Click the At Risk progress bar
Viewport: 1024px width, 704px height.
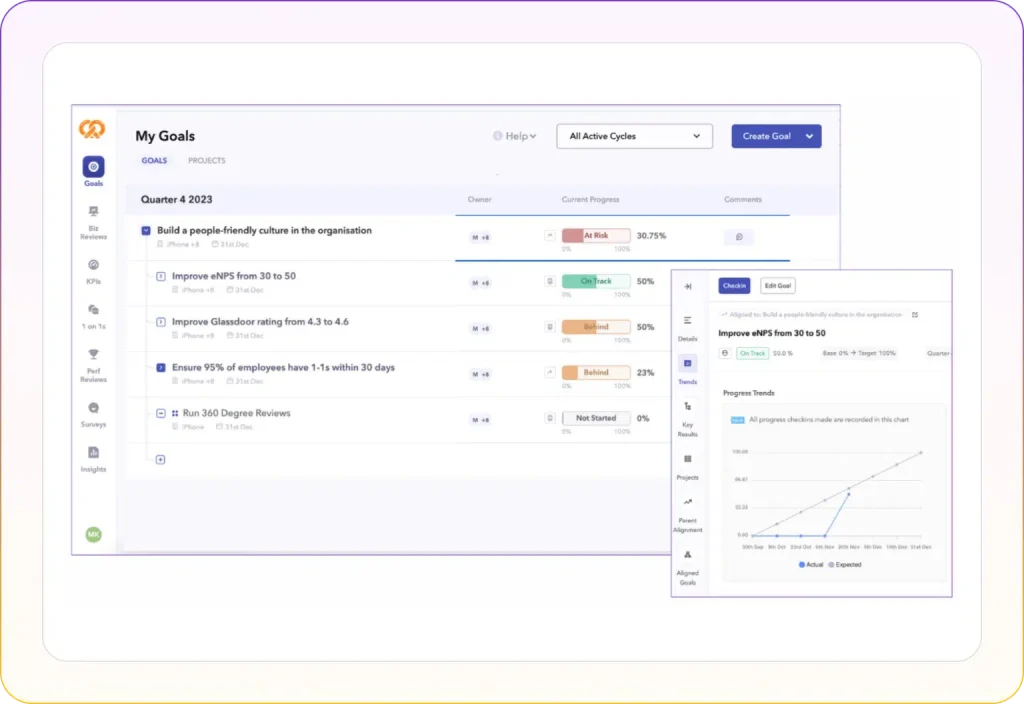596,236
